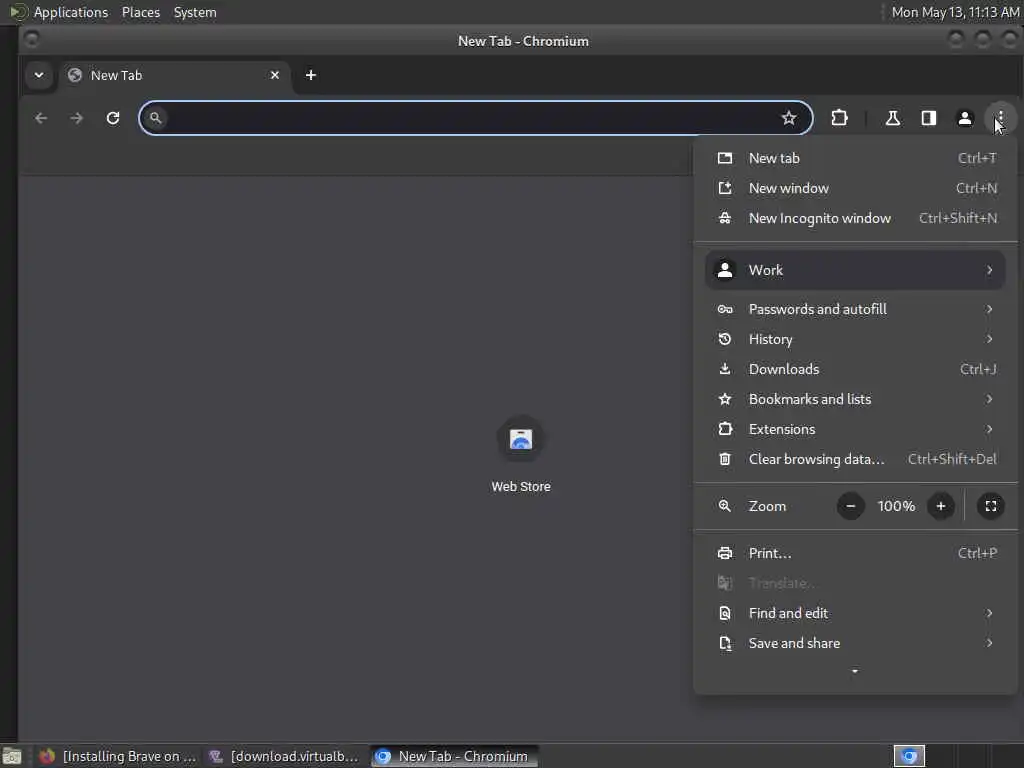
Task: Open the Chrome Labs flask icon
Action: coord(892,118)
